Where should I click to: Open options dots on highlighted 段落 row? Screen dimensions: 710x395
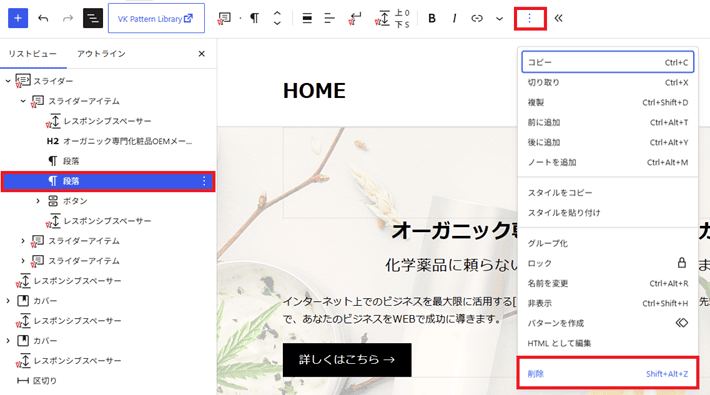coord(204,181)
